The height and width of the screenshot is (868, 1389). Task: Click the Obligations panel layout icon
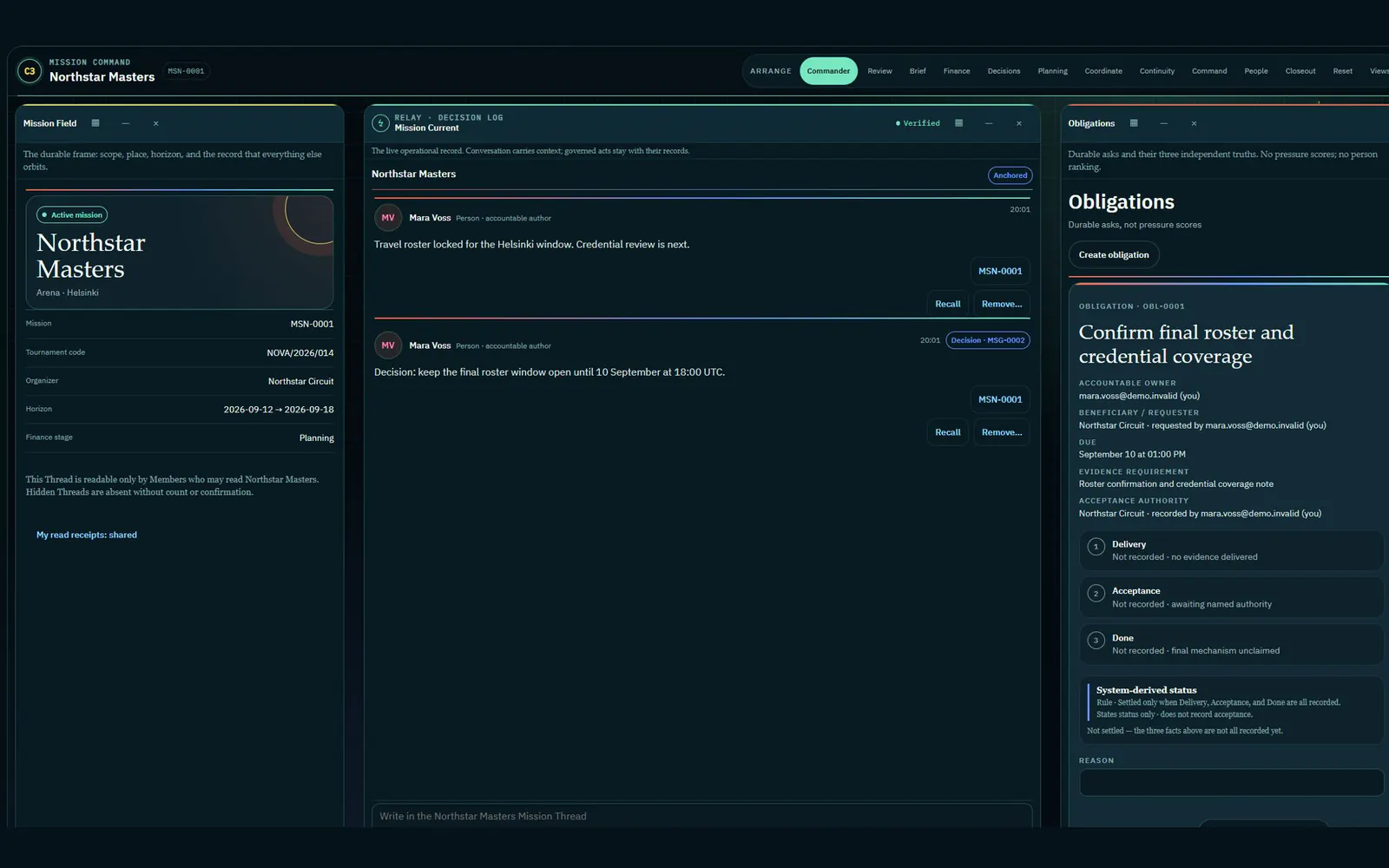[x=1134, y=123]
